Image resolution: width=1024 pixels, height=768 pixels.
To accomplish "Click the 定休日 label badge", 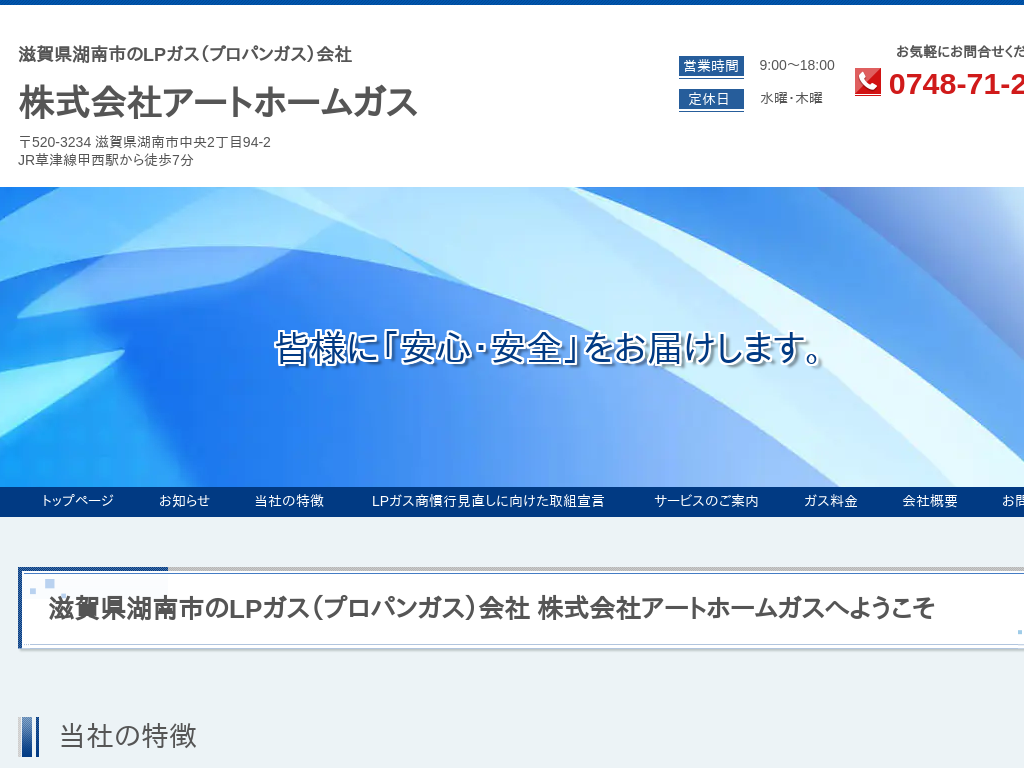I will click(x=711, y=99).
